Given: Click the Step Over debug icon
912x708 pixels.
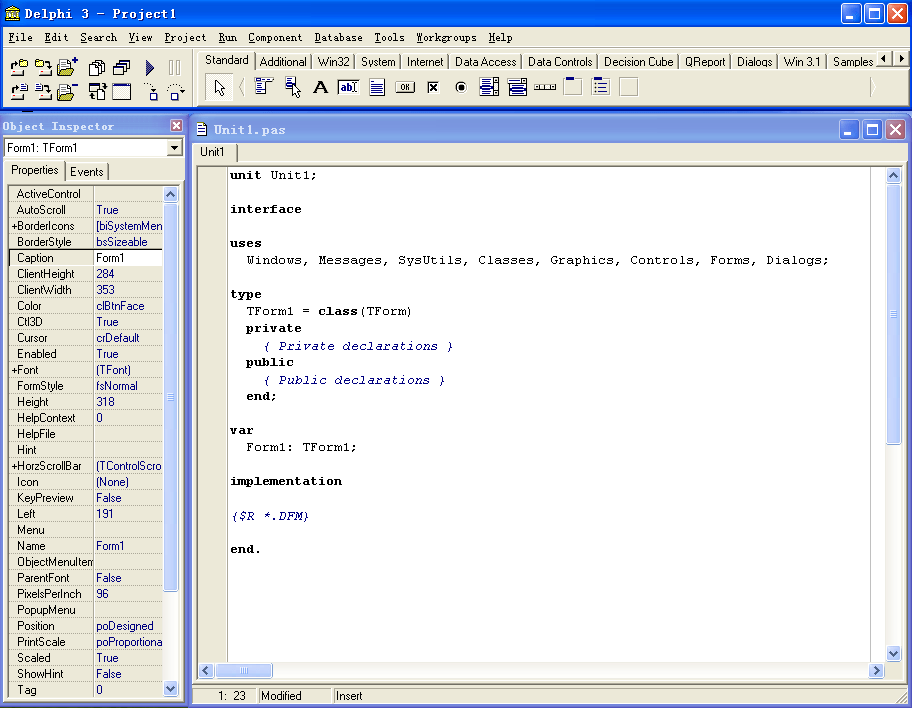Looking at the screenshot, I should point(175,91).
